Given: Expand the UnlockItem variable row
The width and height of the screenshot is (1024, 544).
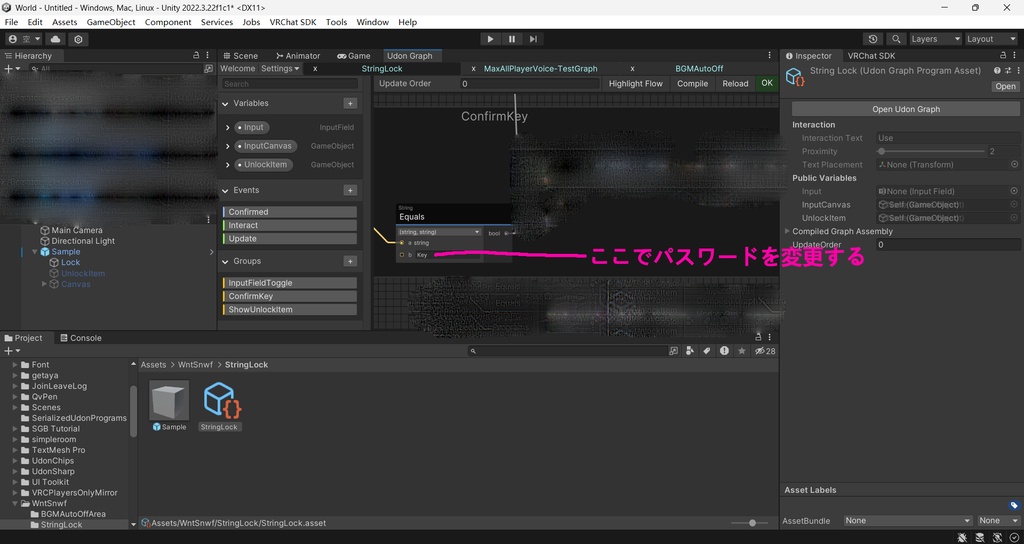Looking at the screenshot, I should coord(227,165).
